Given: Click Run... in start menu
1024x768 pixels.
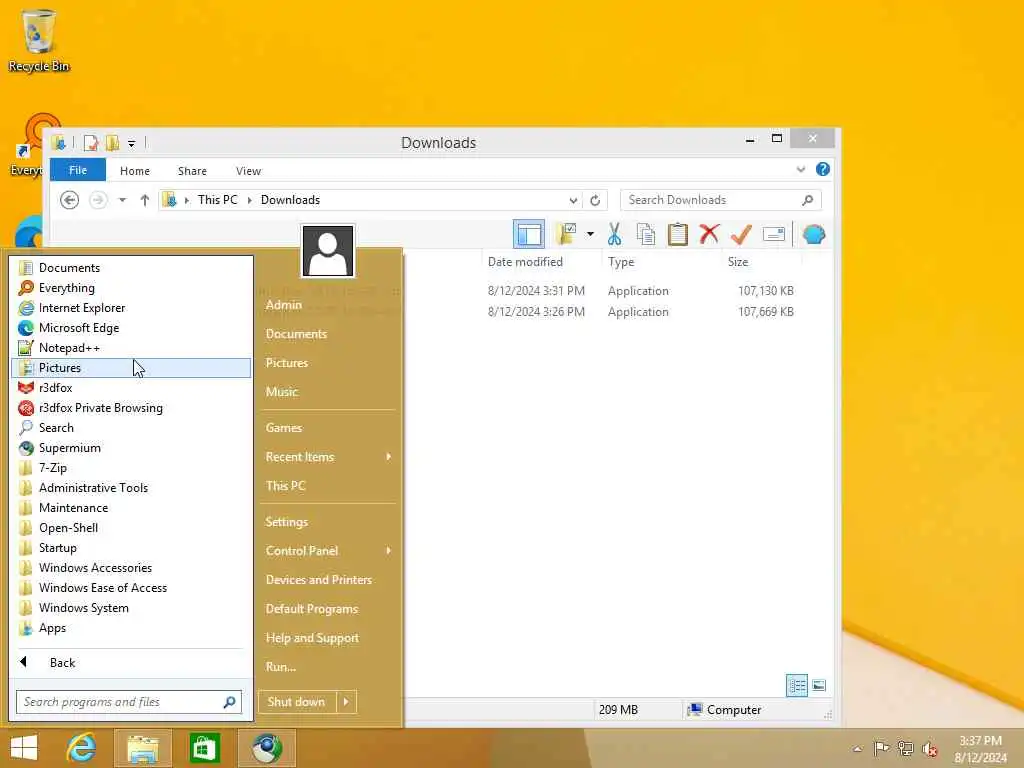Looking at the screenshot, I should click(329, 667).
